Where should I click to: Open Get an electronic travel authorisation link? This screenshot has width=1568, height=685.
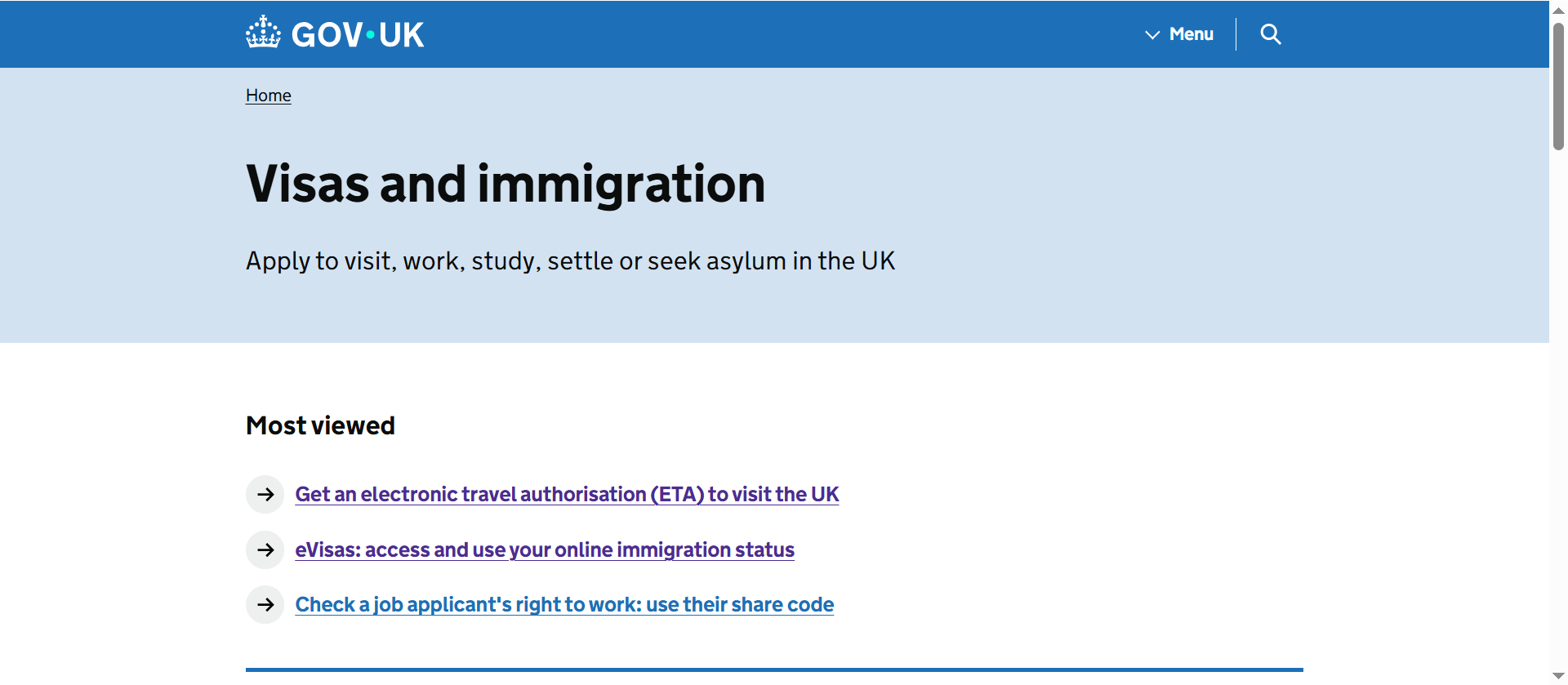[x=567, y=494]
